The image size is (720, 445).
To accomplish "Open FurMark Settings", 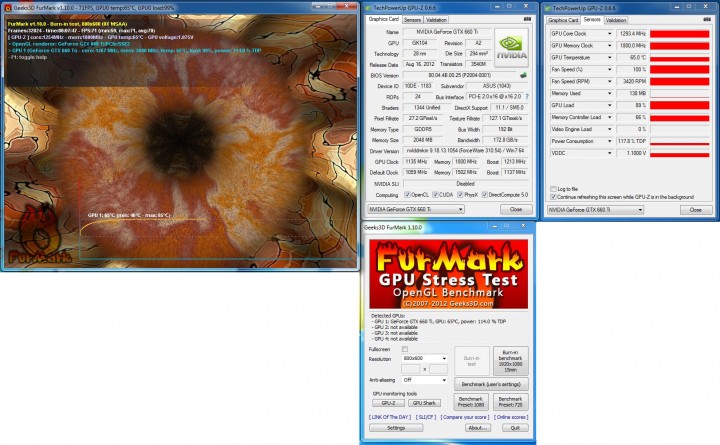I will [x=396, y=428].
